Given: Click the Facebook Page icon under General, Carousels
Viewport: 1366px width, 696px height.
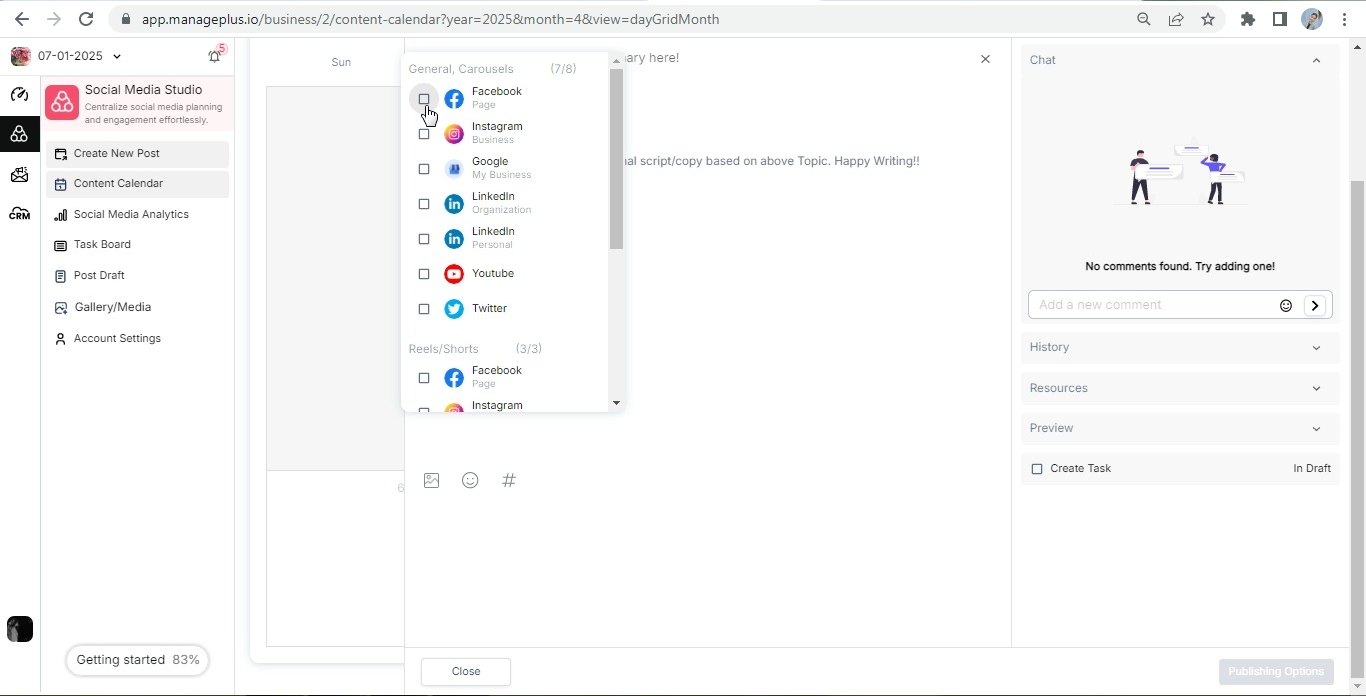Looking at the screenshot, I should pos(454,99).
